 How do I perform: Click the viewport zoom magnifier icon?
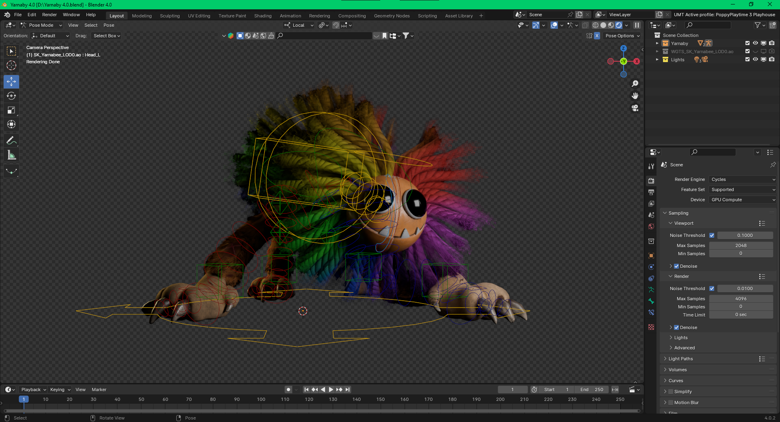point(635,84)
